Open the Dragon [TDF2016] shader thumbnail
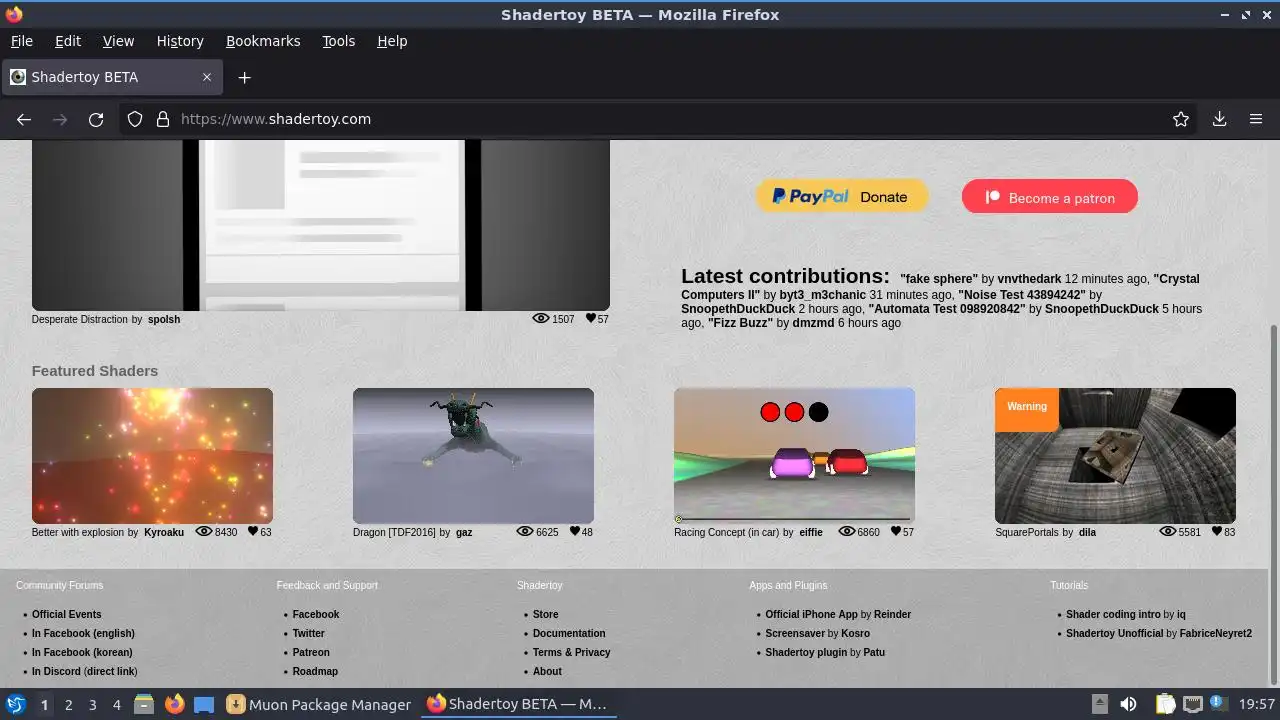This screenshot has height=720, width=1280. [x=473, y=456]
